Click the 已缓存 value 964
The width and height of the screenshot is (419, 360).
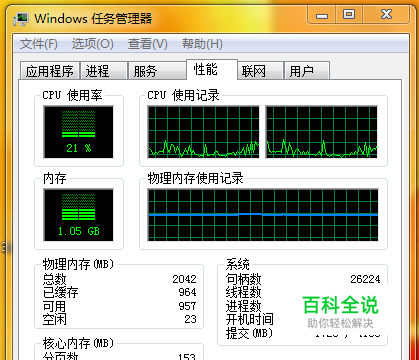188,292
